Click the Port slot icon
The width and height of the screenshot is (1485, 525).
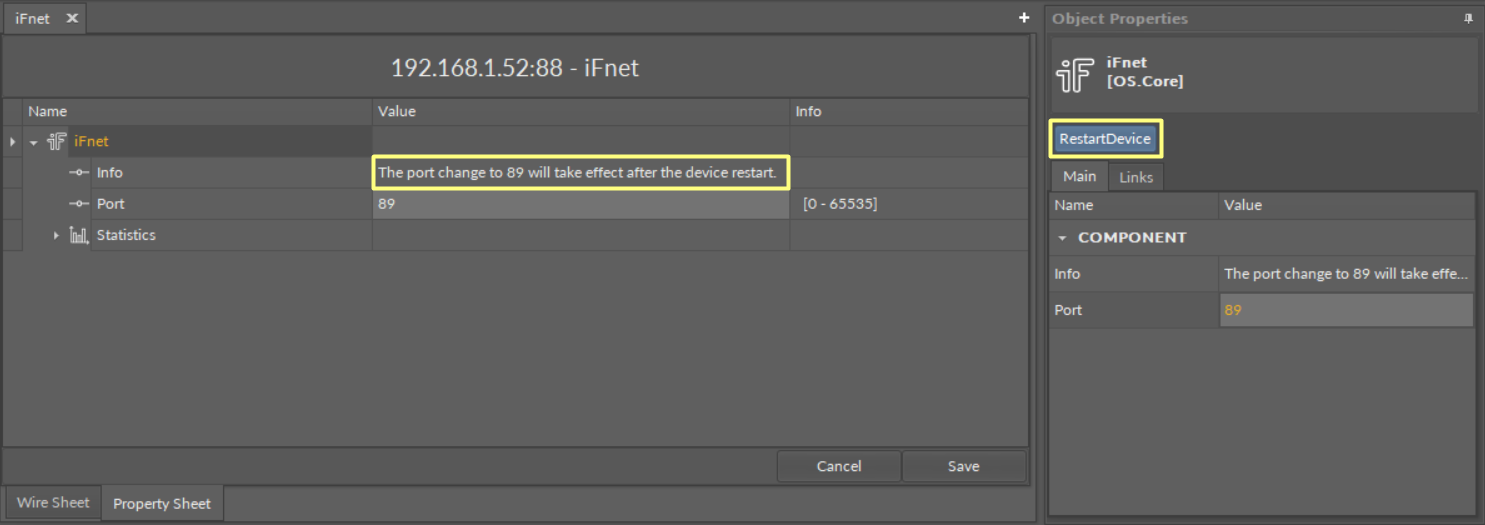(79, 204)
